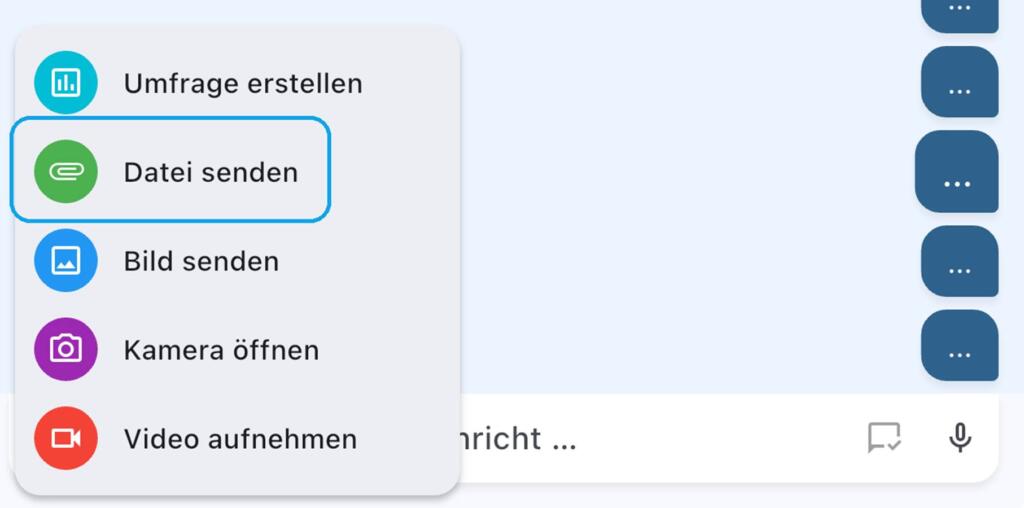Click the partially cut-off message bubble at top

pos(959,15)
